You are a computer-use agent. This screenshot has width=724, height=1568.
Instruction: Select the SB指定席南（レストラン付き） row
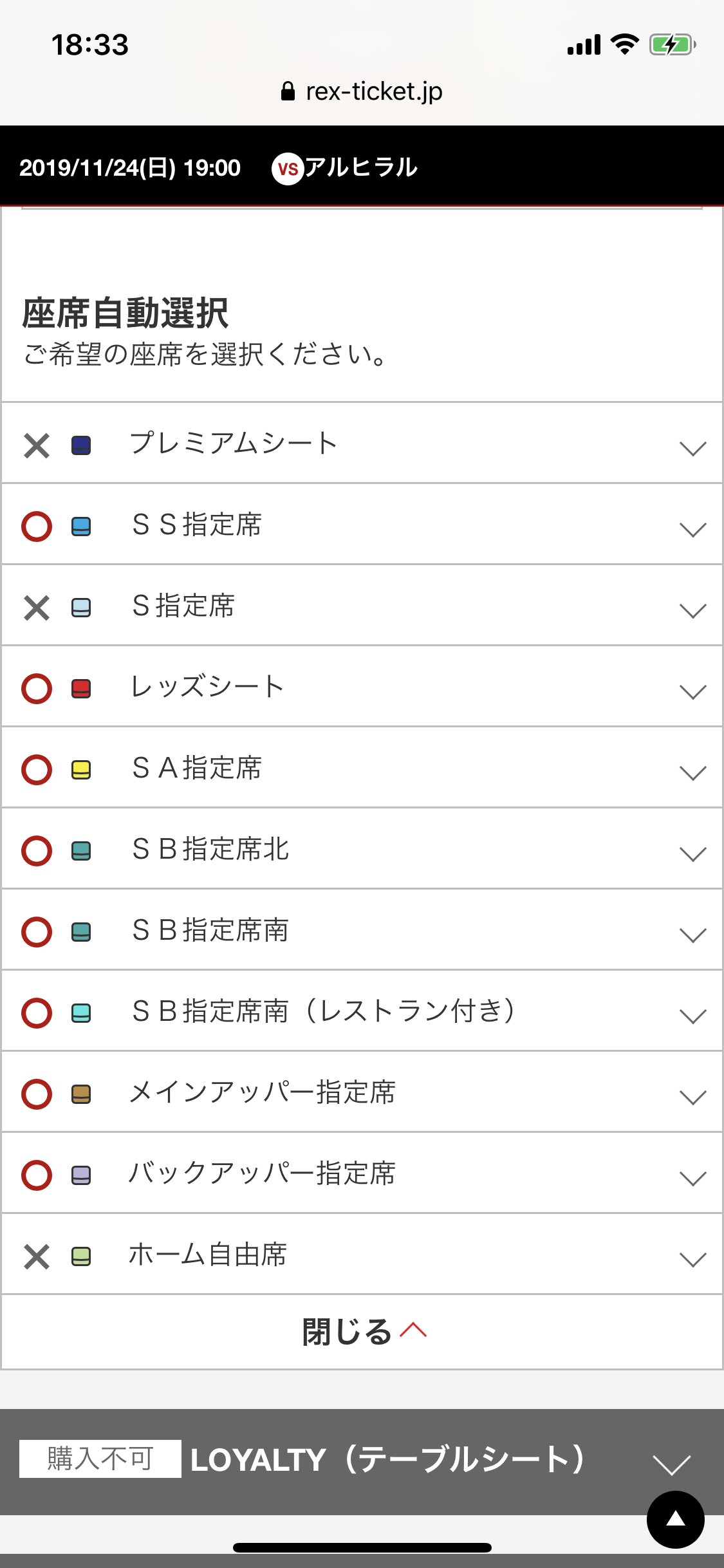(x=323, y=1011)
